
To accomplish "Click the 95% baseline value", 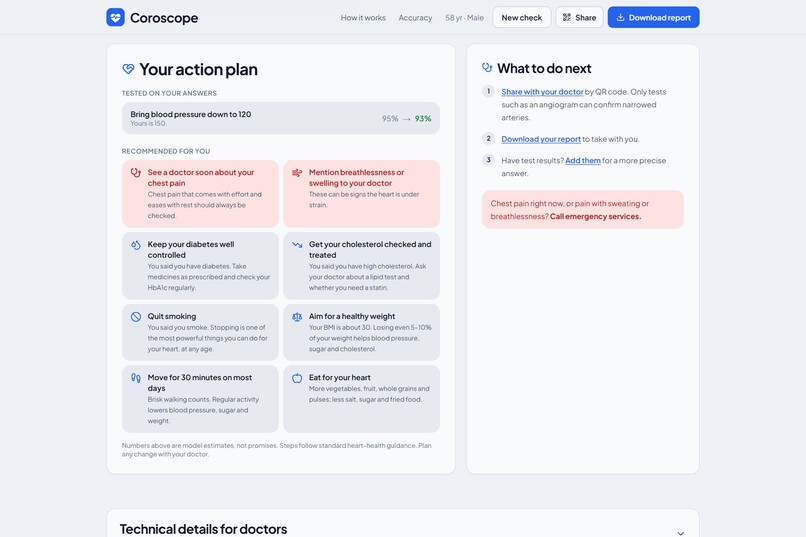I will click(390, 119).
